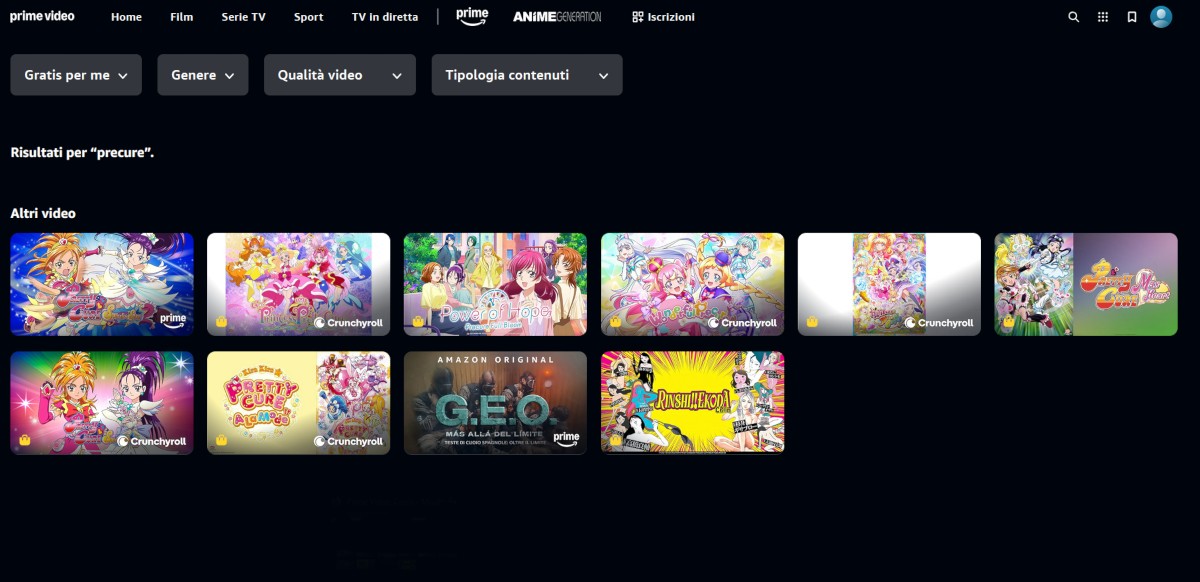Click shopping bag badge on Rinshi!! Ekoda card

(614, 440)
